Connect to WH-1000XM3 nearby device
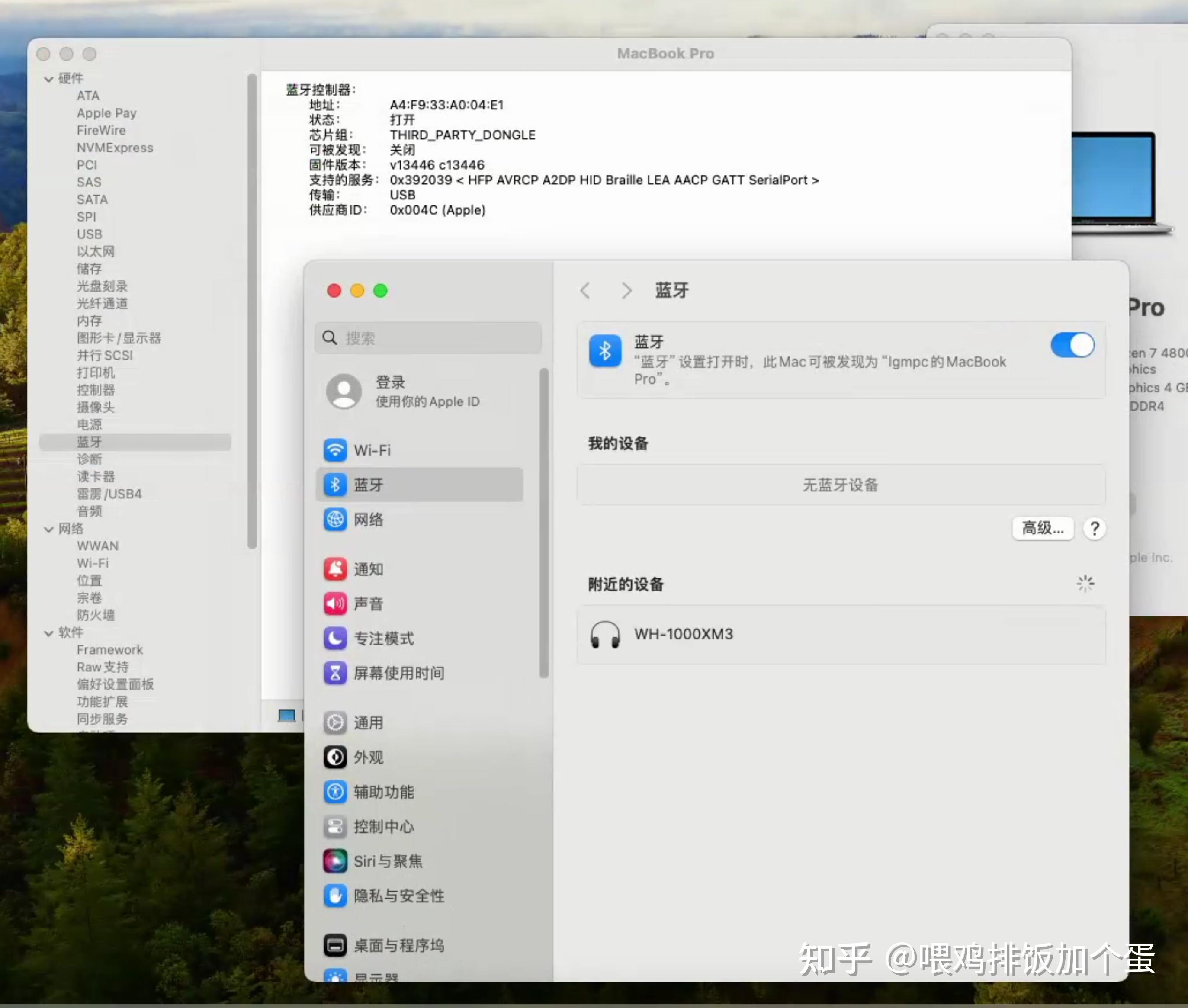The image size is (1188, 1008). pos(841,634)
